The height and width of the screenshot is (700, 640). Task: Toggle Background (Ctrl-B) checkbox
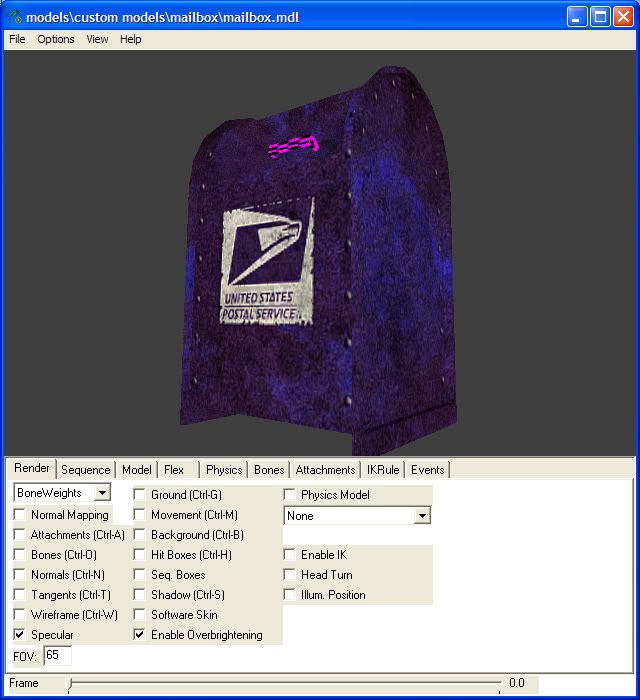tap(139, 535)
